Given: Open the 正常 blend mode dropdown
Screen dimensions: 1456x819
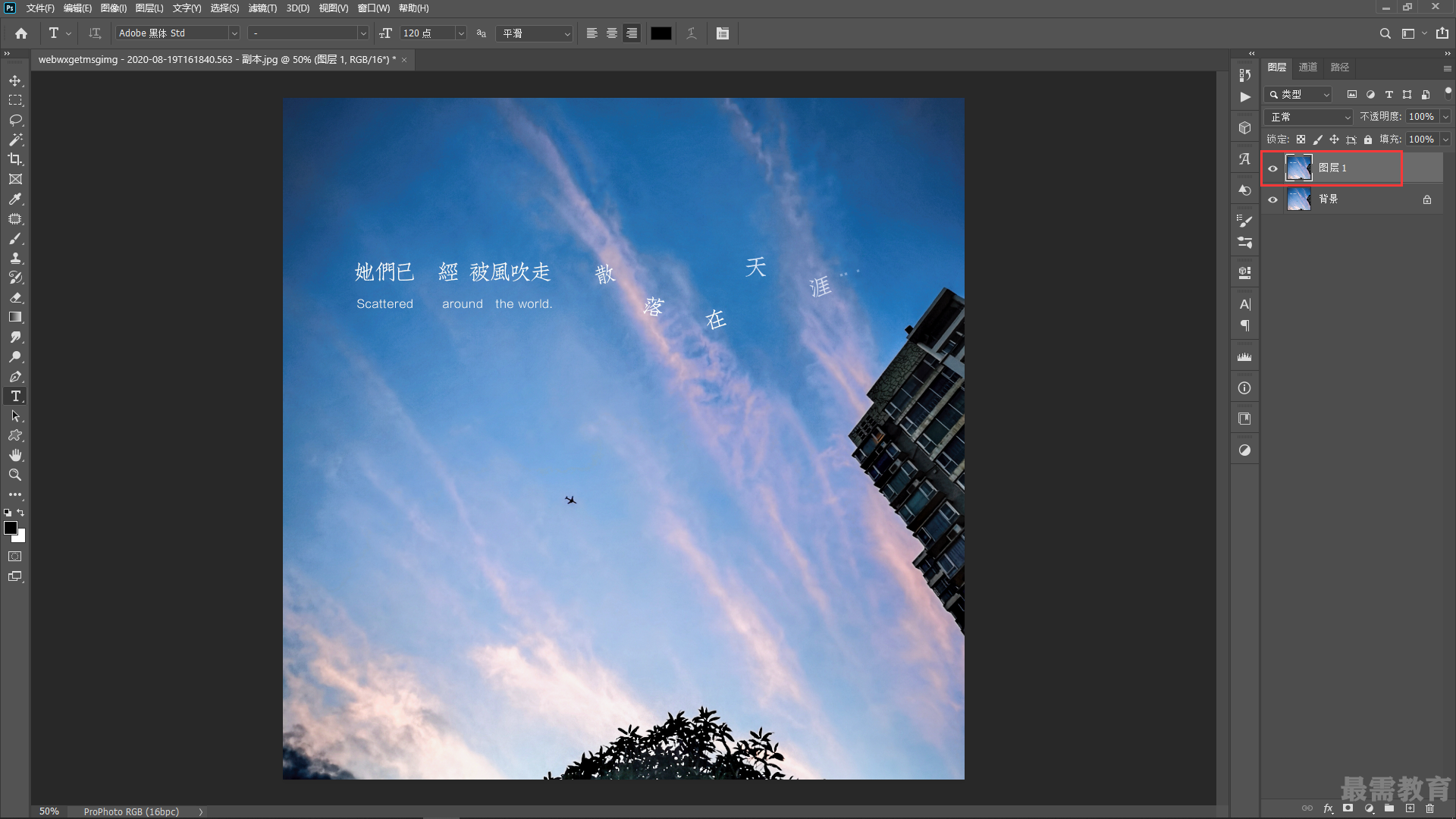Looking at the screenshot, I should [1309, 117].
